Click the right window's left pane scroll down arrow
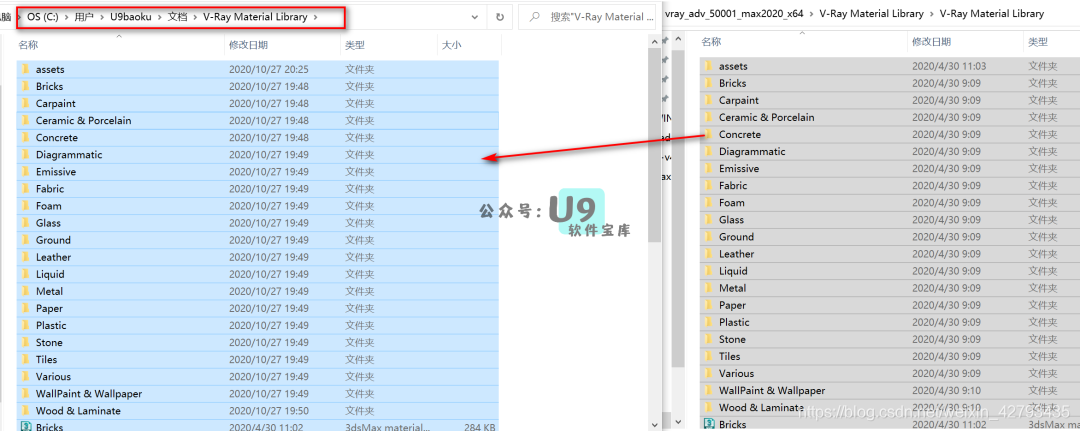 click(x=677, y=421)
